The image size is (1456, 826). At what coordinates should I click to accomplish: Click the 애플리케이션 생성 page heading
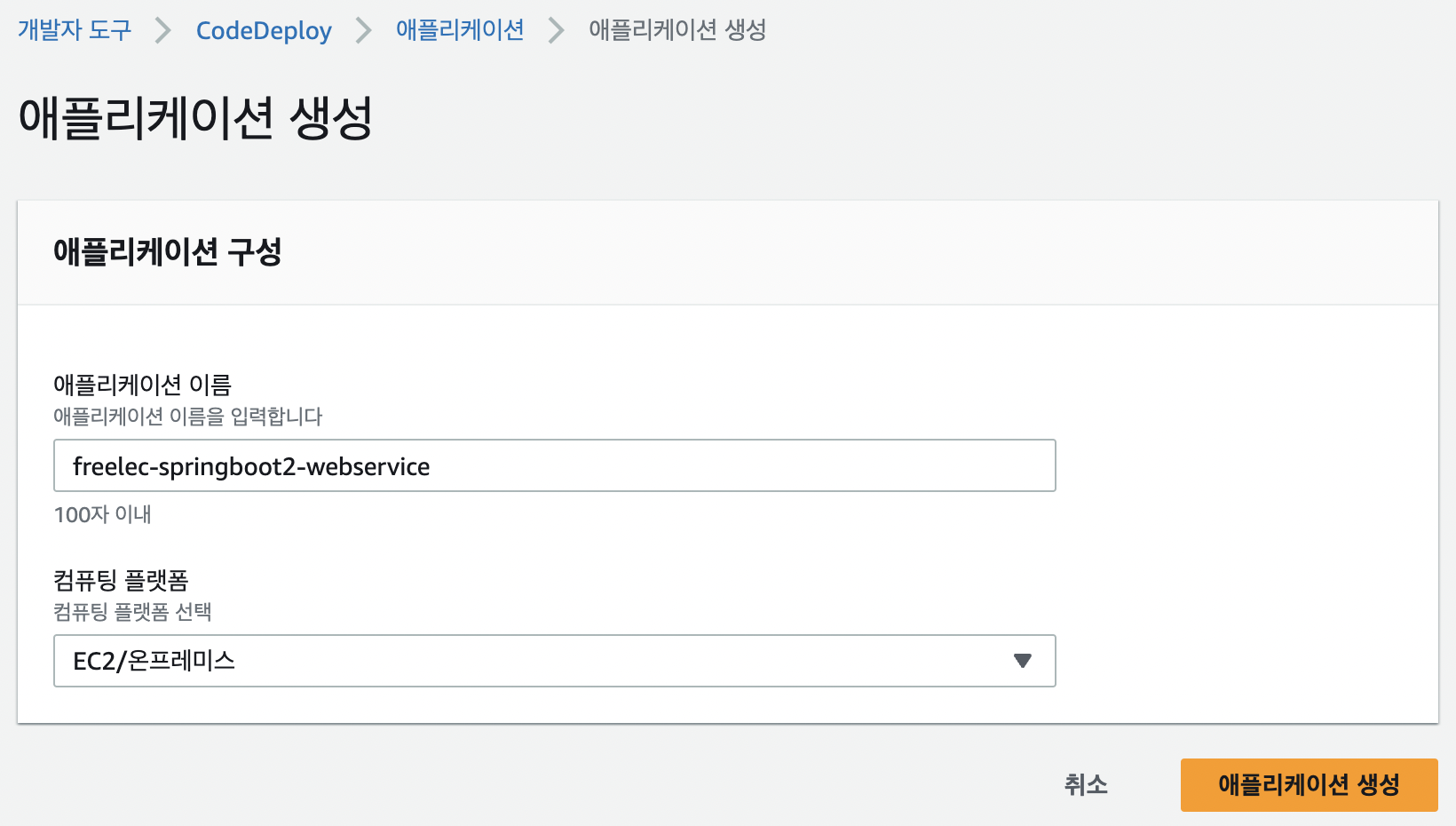point(195,118)
